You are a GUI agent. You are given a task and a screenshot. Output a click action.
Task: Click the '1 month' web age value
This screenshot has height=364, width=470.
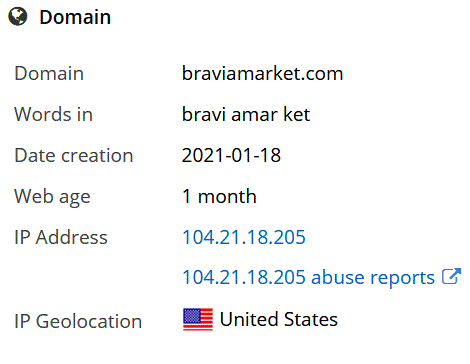pos(219,196)
